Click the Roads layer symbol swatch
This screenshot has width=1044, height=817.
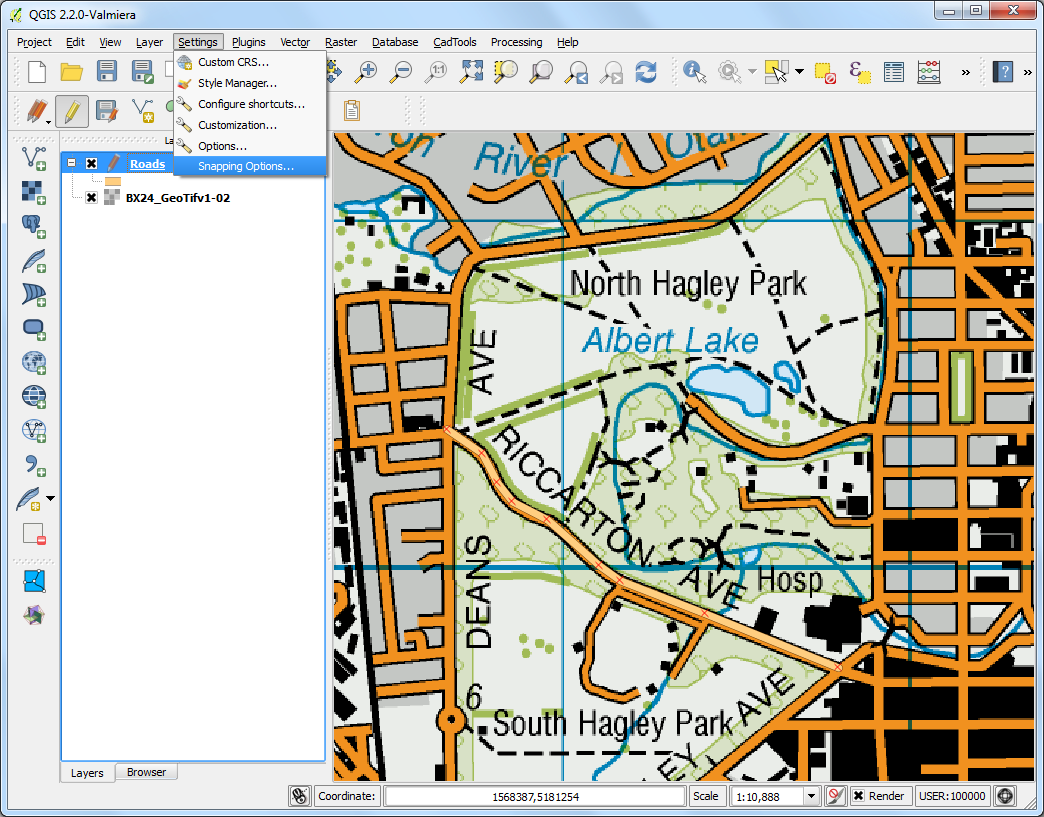(x=113, y=181)
